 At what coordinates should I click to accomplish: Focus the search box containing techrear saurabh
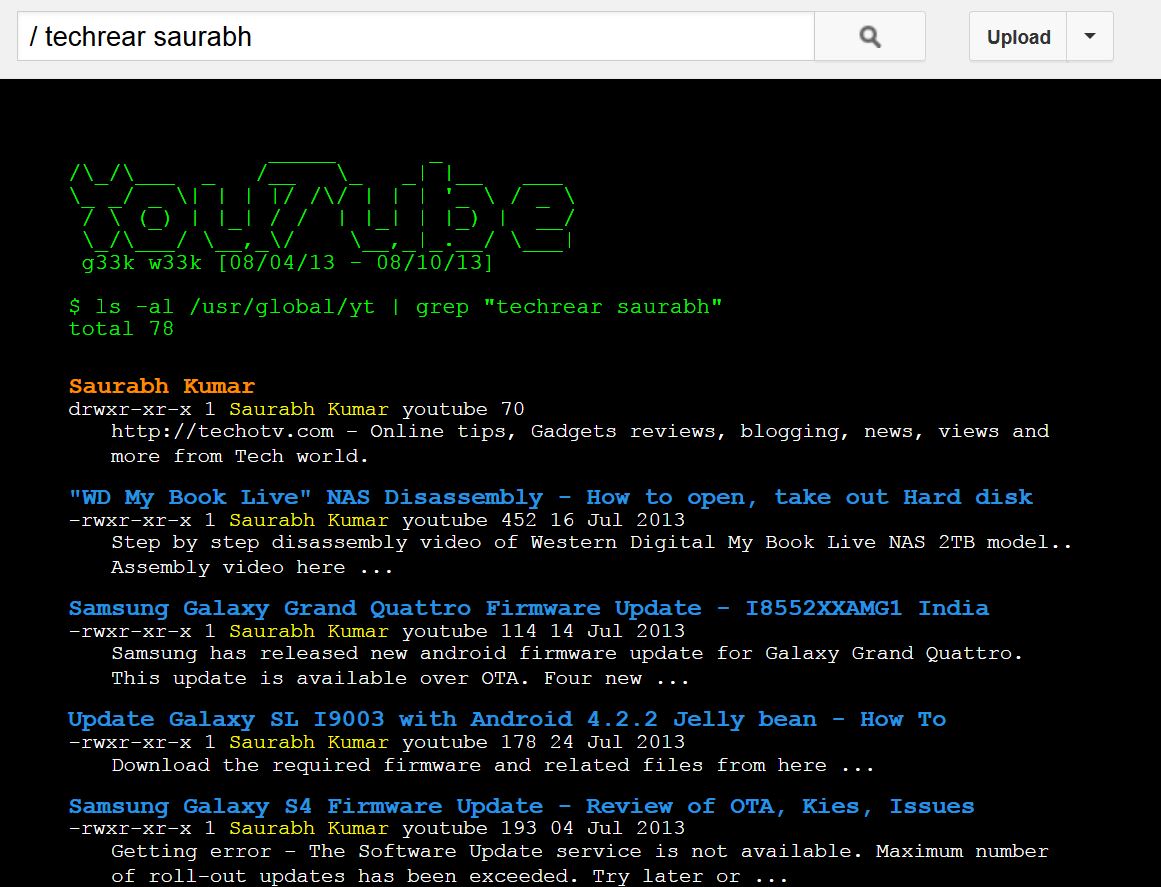pyautogui.click(x=415, y=36)
